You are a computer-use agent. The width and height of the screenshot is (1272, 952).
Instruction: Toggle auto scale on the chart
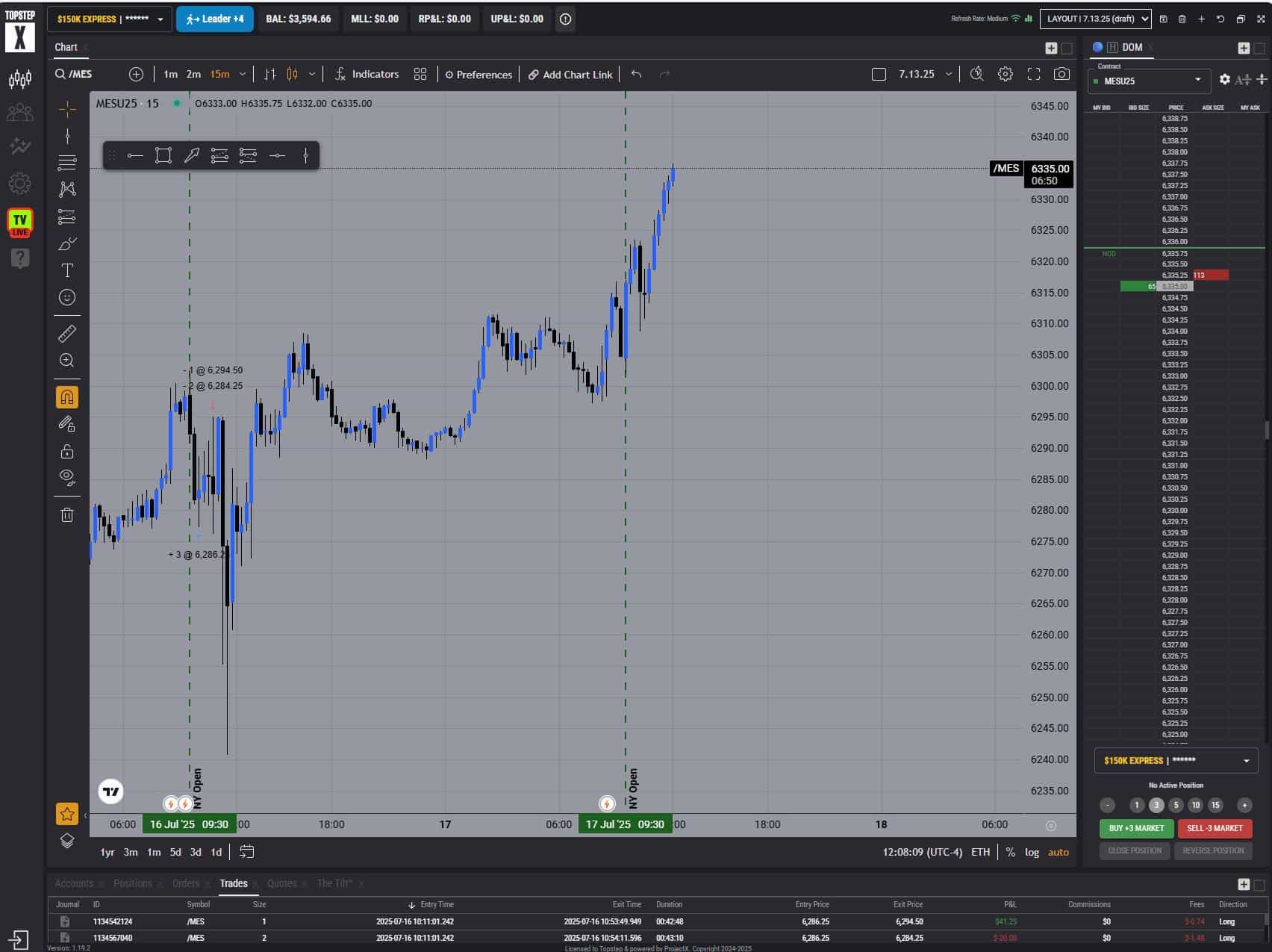click(x=1059, y=852)
